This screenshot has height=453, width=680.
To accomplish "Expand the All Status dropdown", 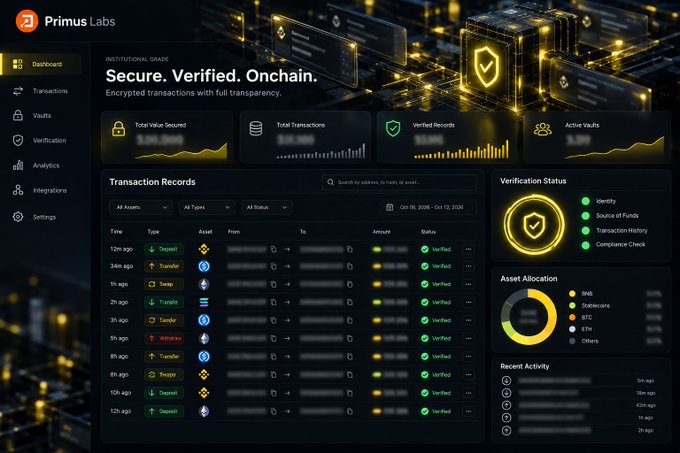I will (267, 207).
